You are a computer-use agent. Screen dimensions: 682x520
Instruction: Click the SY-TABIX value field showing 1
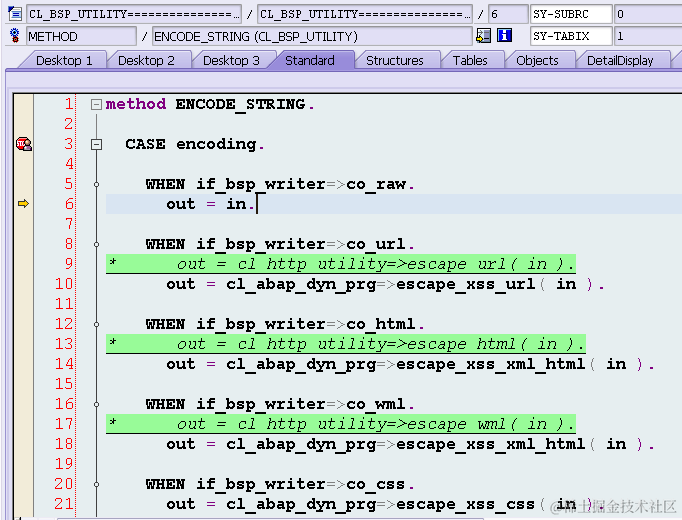click(x=648, y=36)
